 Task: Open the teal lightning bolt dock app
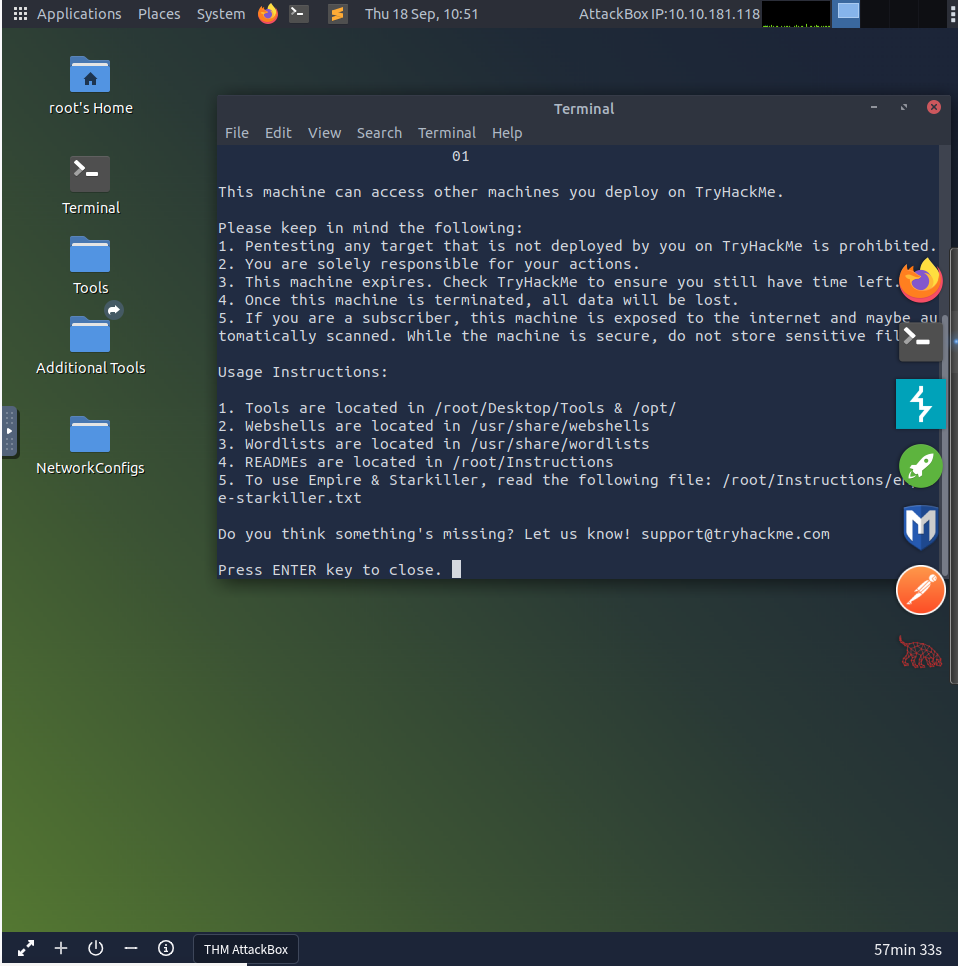(920, 404)
